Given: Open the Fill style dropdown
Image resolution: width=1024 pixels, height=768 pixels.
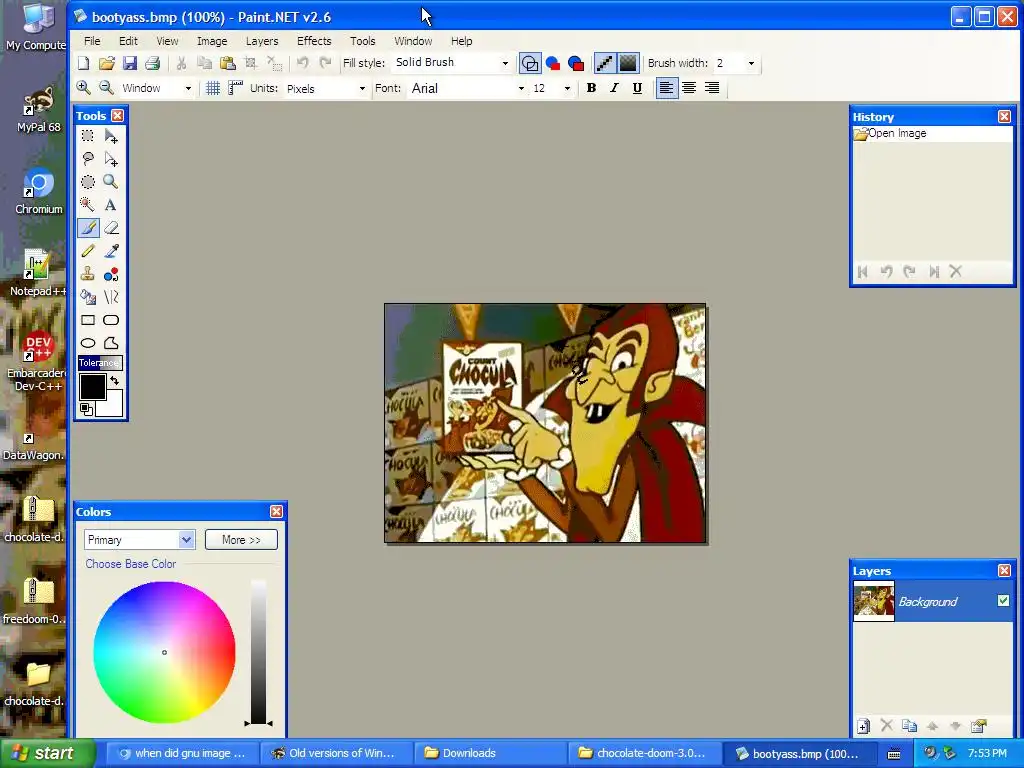Looking at the screenshot, I should click(505, 63).
